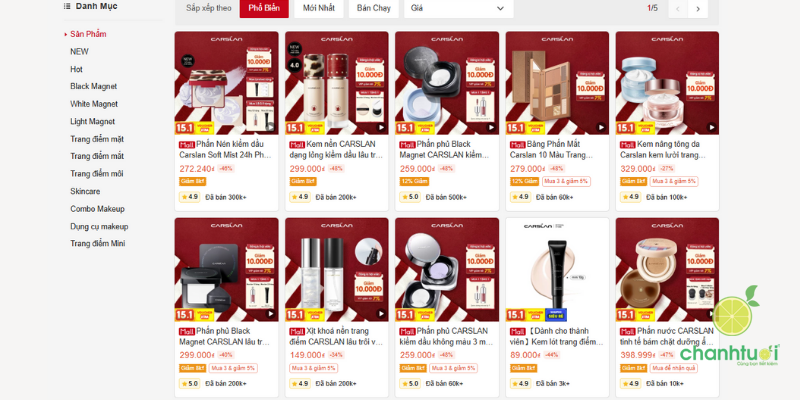Click the Kem lót trang điểm product image
This screenshot has height=400, width=800.
(x=557, y=270)
